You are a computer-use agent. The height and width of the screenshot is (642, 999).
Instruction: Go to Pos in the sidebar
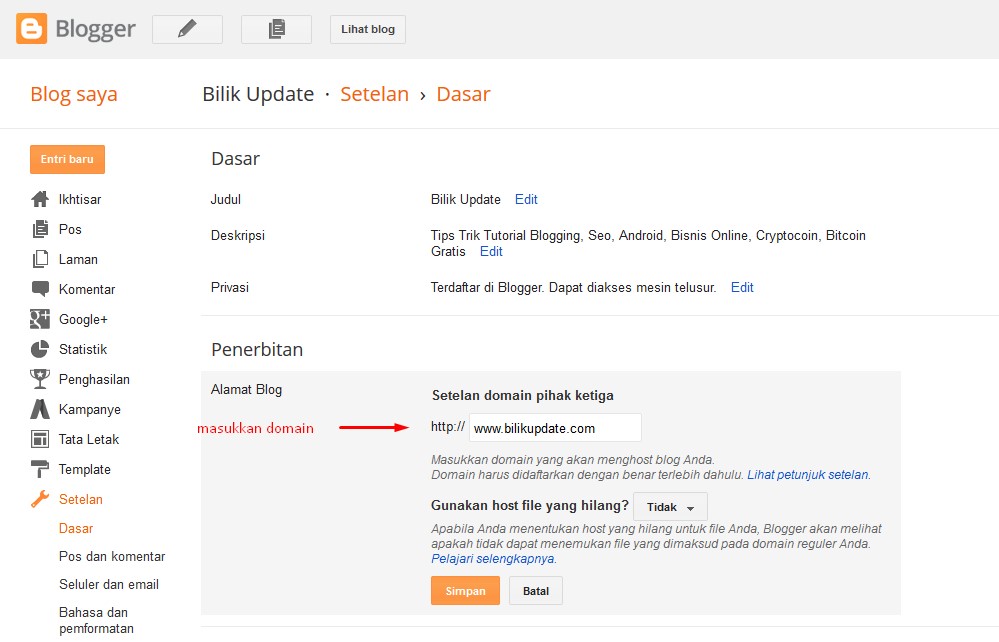(70, 229)
